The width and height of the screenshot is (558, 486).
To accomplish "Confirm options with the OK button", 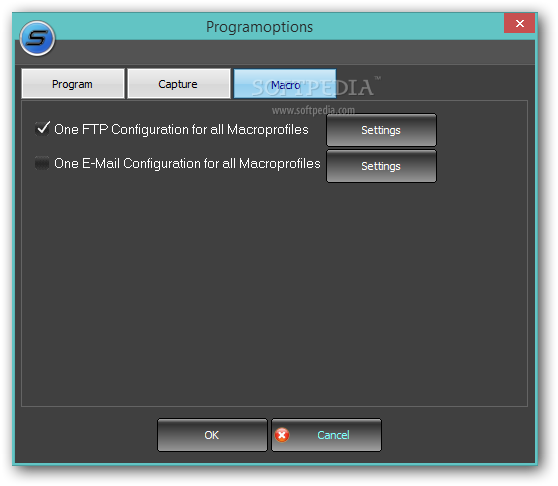I will 212,435.
